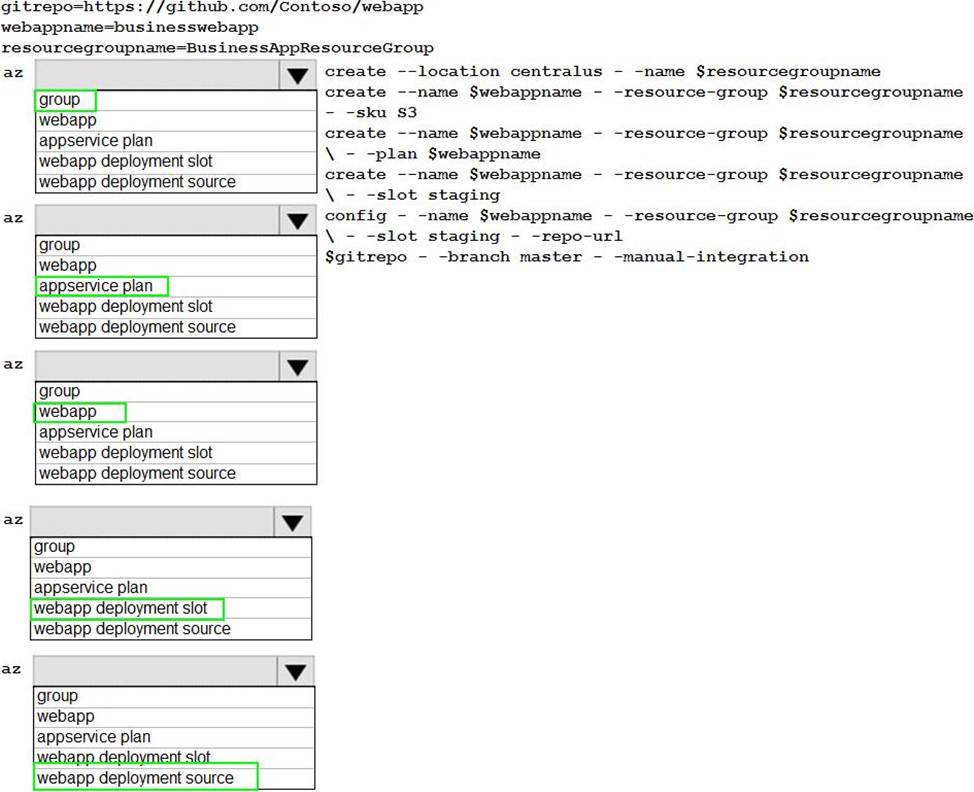Click the '--slot staging --repo-url' line

click(x=473, y=237)
